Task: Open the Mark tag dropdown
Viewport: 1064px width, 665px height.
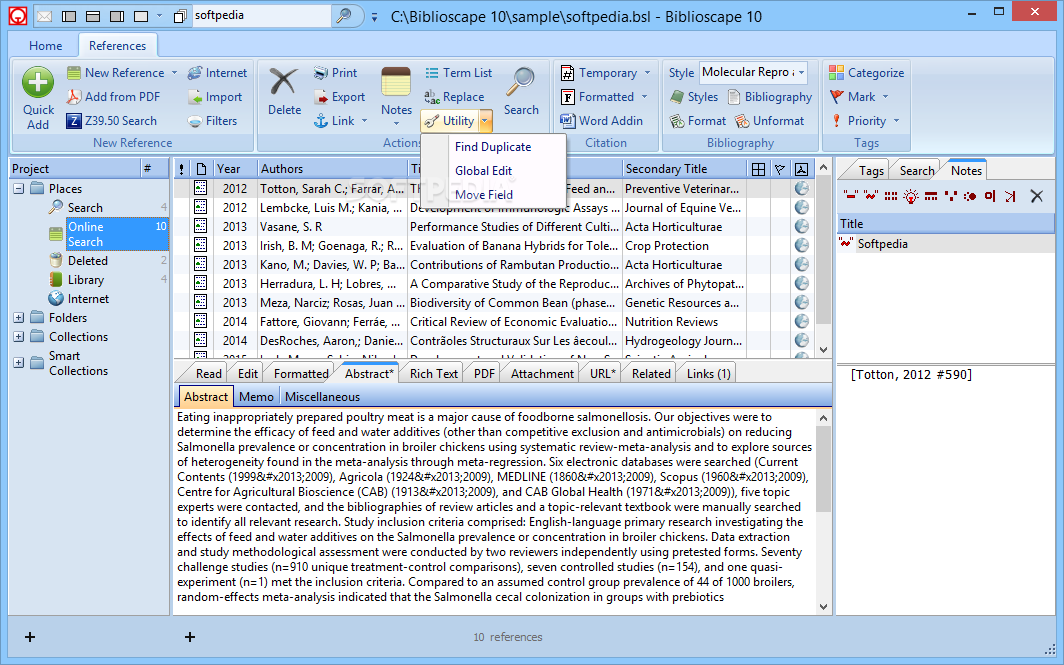Action: point(885,97)
